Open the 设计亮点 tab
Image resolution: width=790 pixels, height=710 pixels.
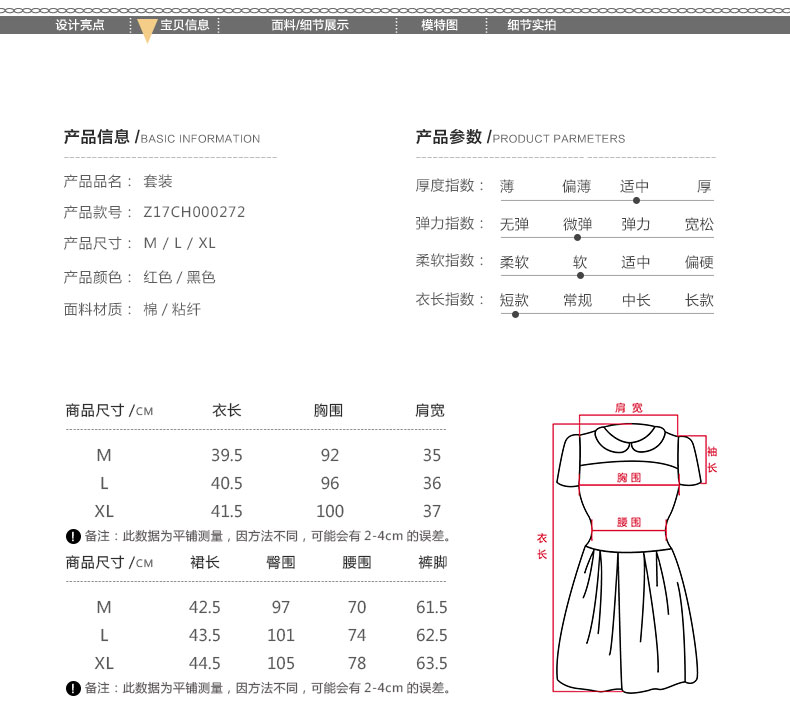pyautogui.click(x=80, y=25)
